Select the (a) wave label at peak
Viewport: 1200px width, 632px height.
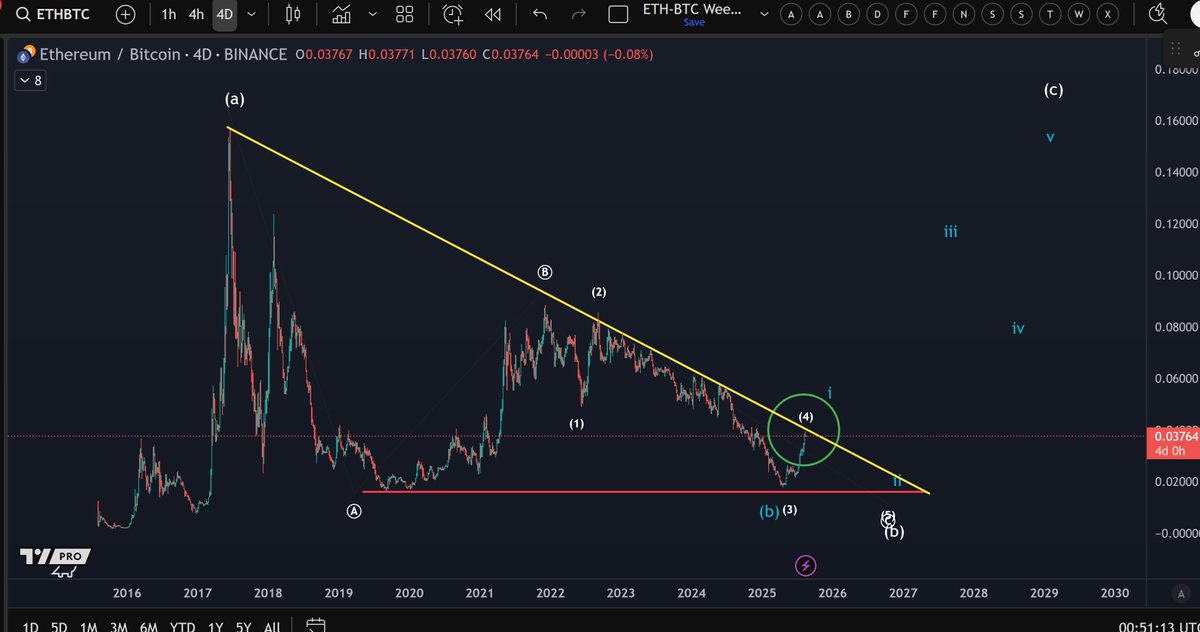click(x=234, y=99)
